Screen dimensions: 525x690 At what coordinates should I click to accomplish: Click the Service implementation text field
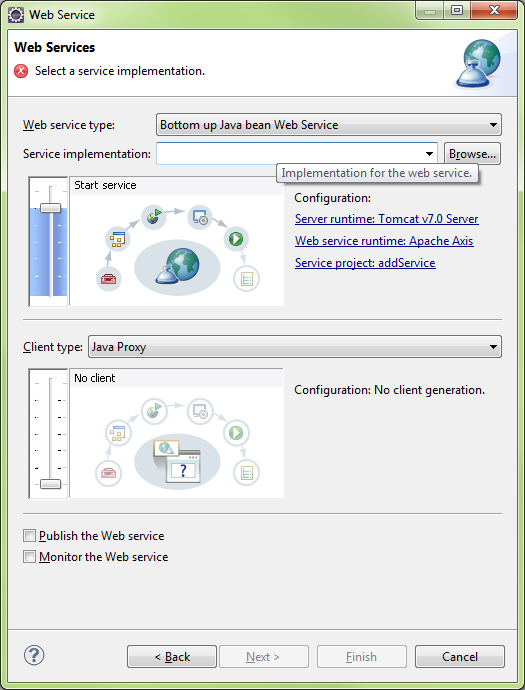tap(288, 154)
